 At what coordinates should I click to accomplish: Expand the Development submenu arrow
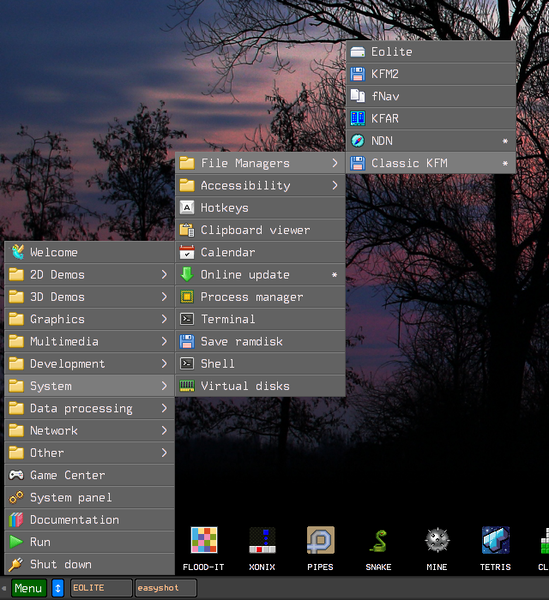click(164, 364)
